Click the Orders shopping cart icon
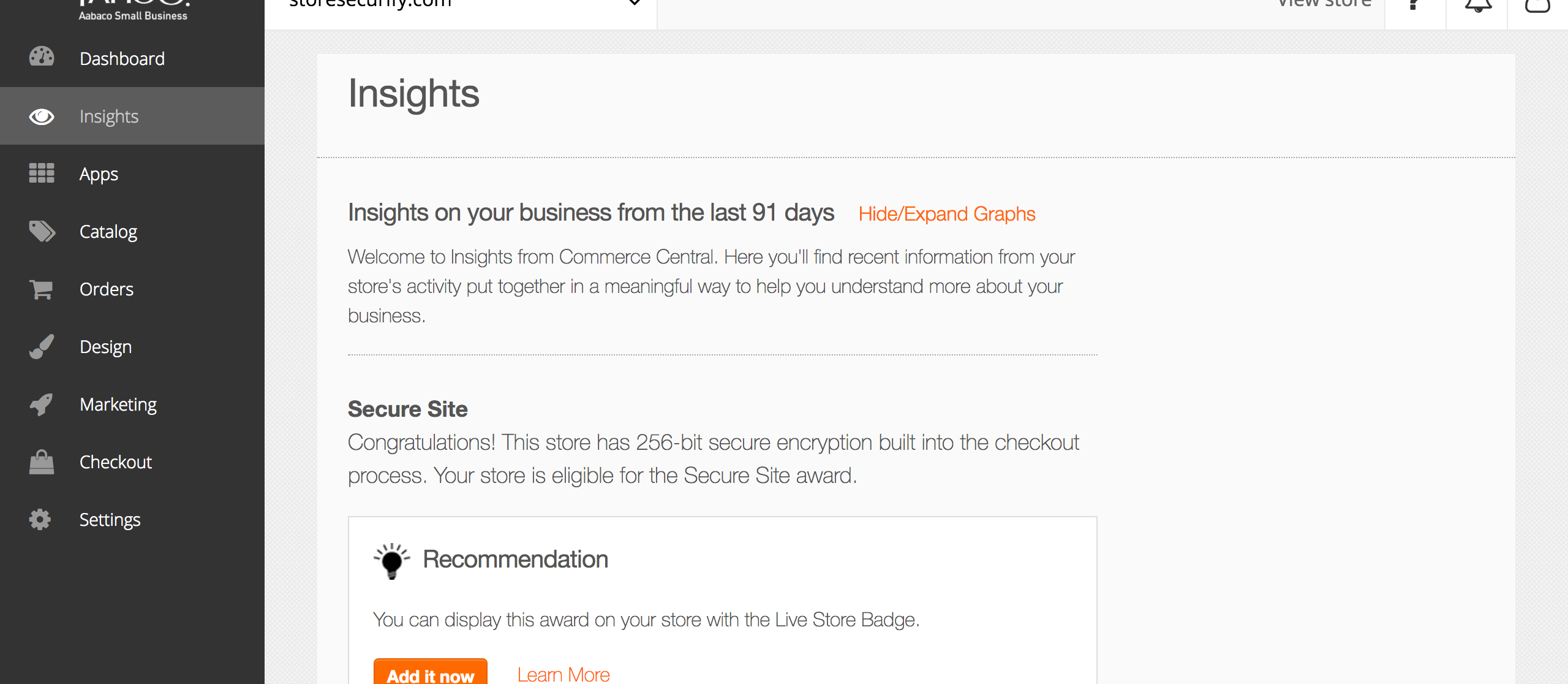The height and width of the screenshot is (684, 1568). click(42, 289)
